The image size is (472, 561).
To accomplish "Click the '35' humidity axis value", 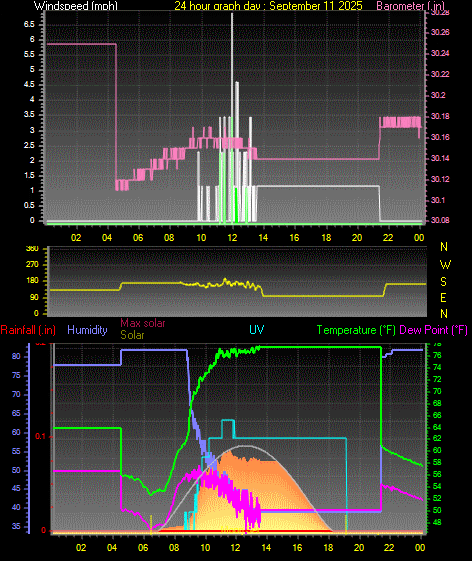I will click(x=16, y=527).
